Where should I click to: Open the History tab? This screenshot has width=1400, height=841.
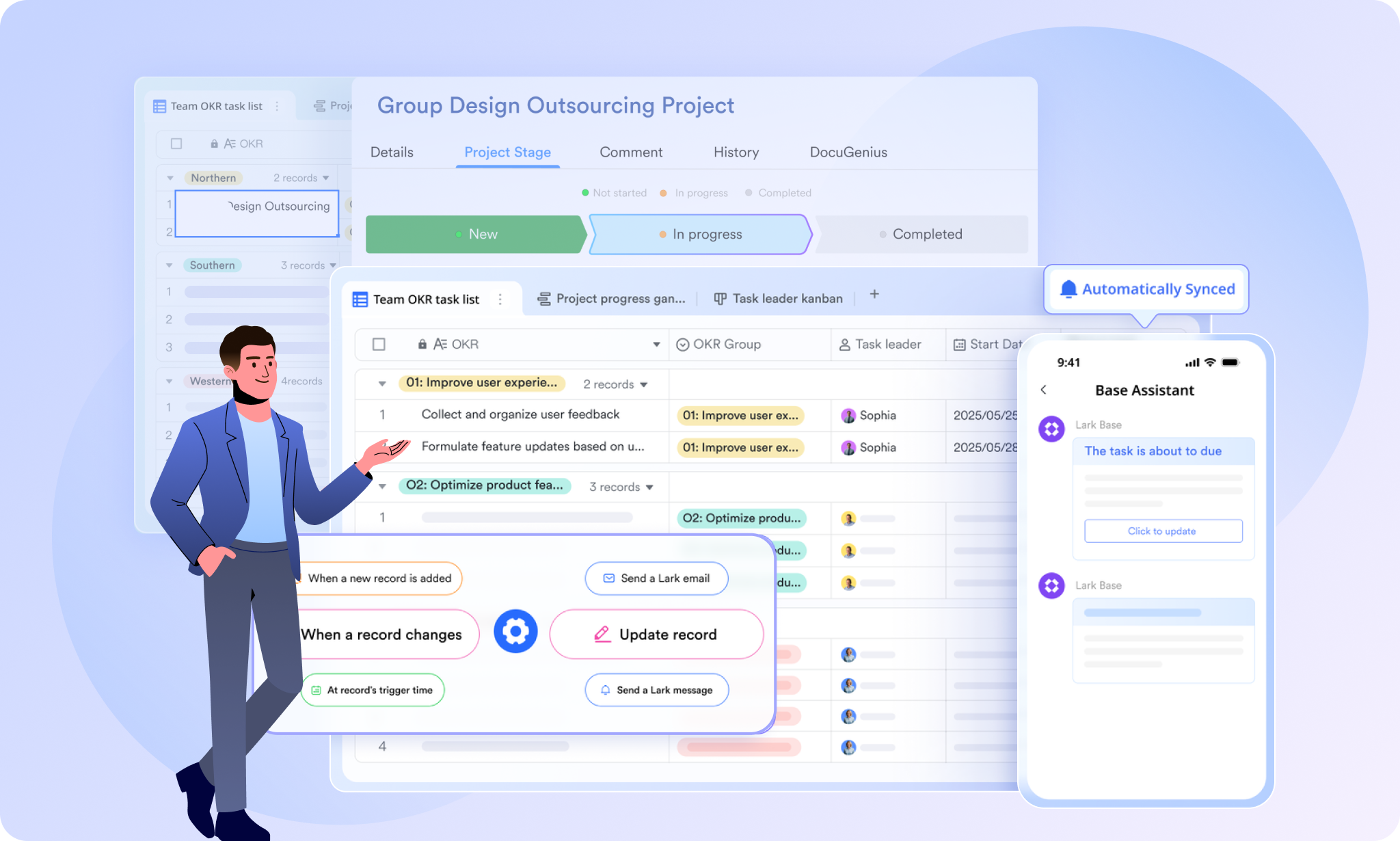click(x=736, y=152)
